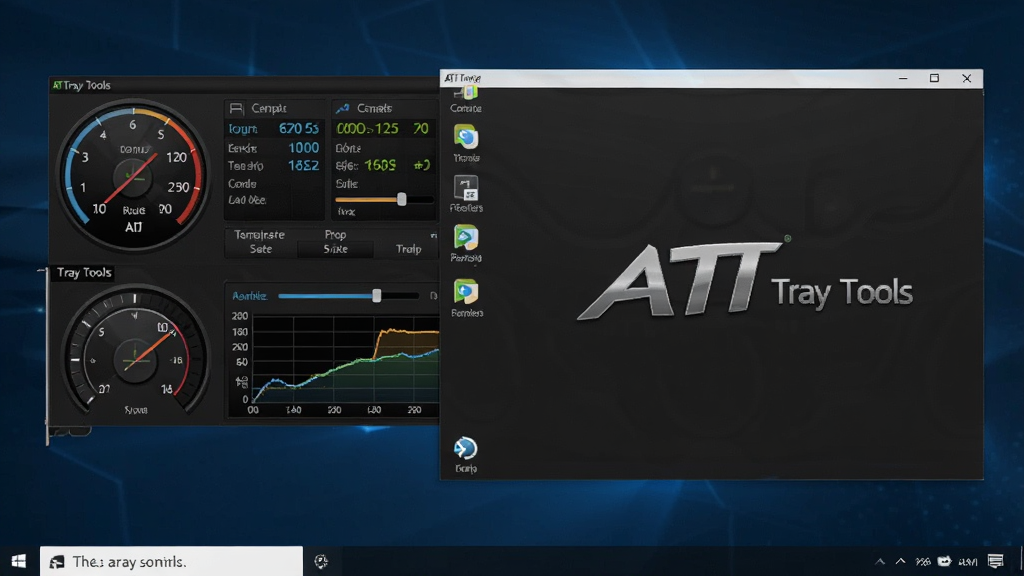Minimize the ATI Tray Tools splash window
Viewport: 1024px width, 576px height.
903,78
